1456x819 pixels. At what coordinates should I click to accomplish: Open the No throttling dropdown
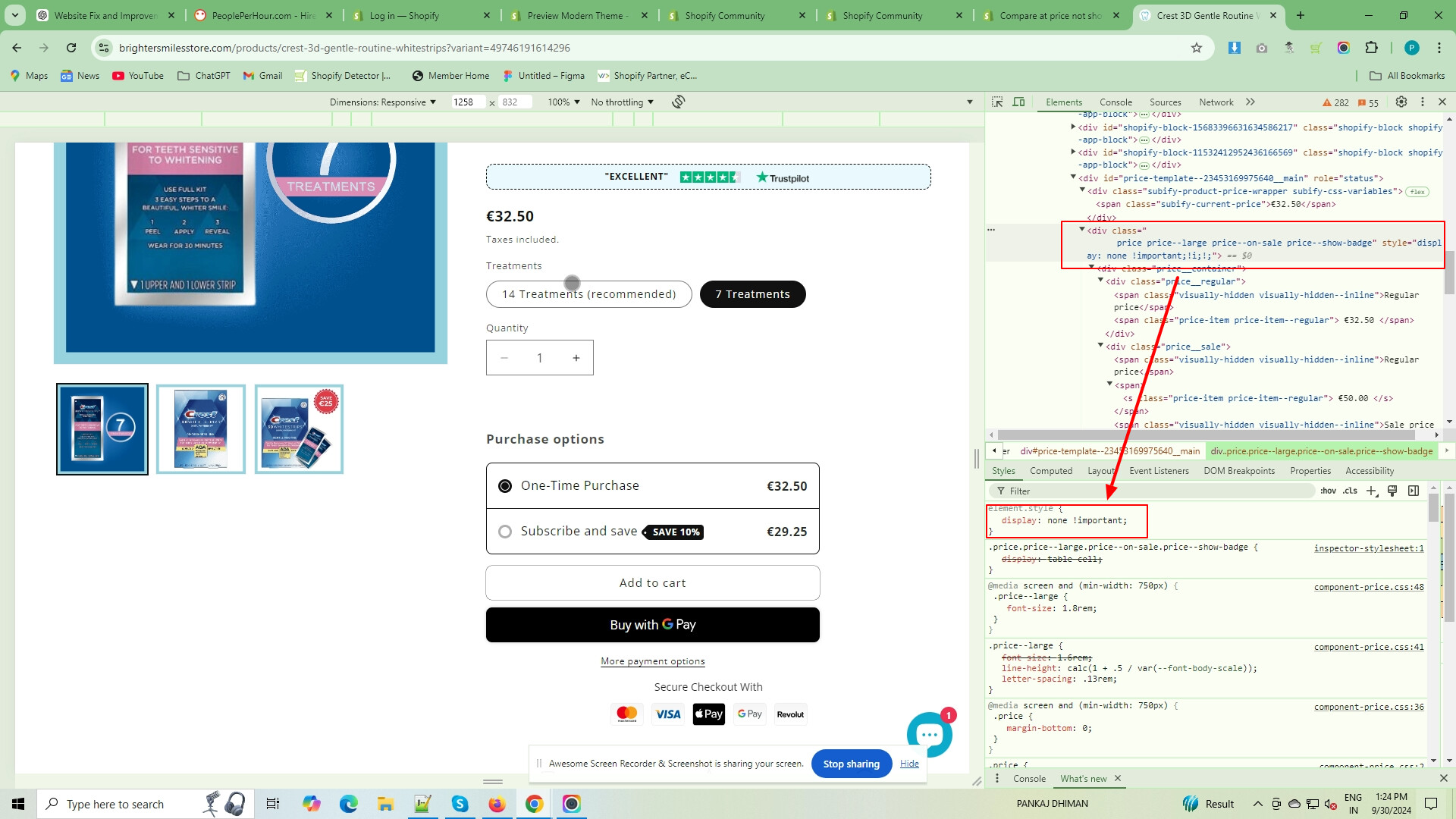pyautogui.click(x=622, y=102)
